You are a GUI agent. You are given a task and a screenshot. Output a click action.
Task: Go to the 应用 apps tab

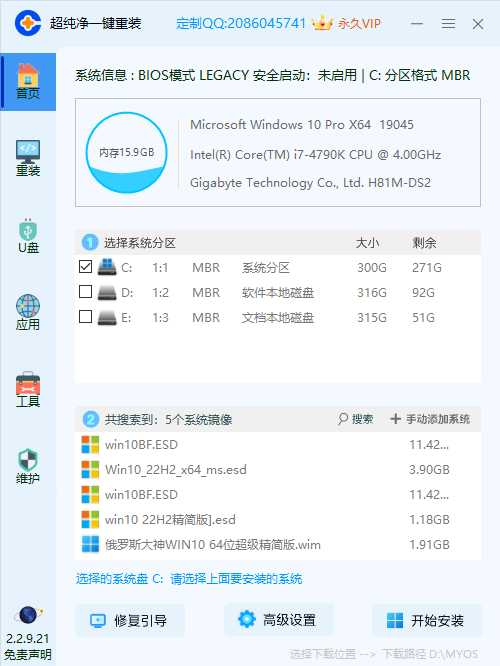pos(28,313)
